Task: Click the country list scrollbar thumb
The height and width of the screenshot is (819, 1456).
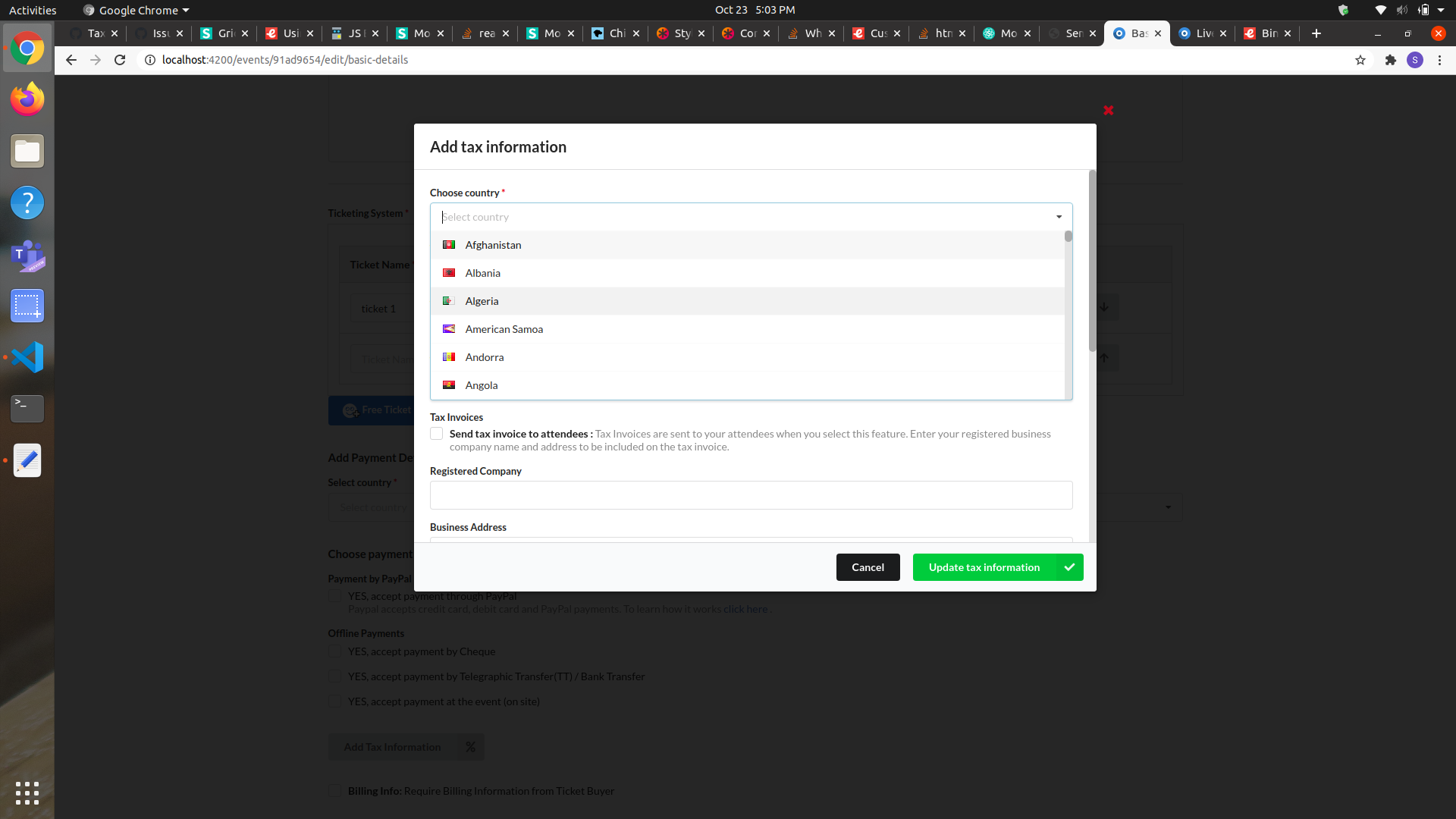Action: [1068, 237]
